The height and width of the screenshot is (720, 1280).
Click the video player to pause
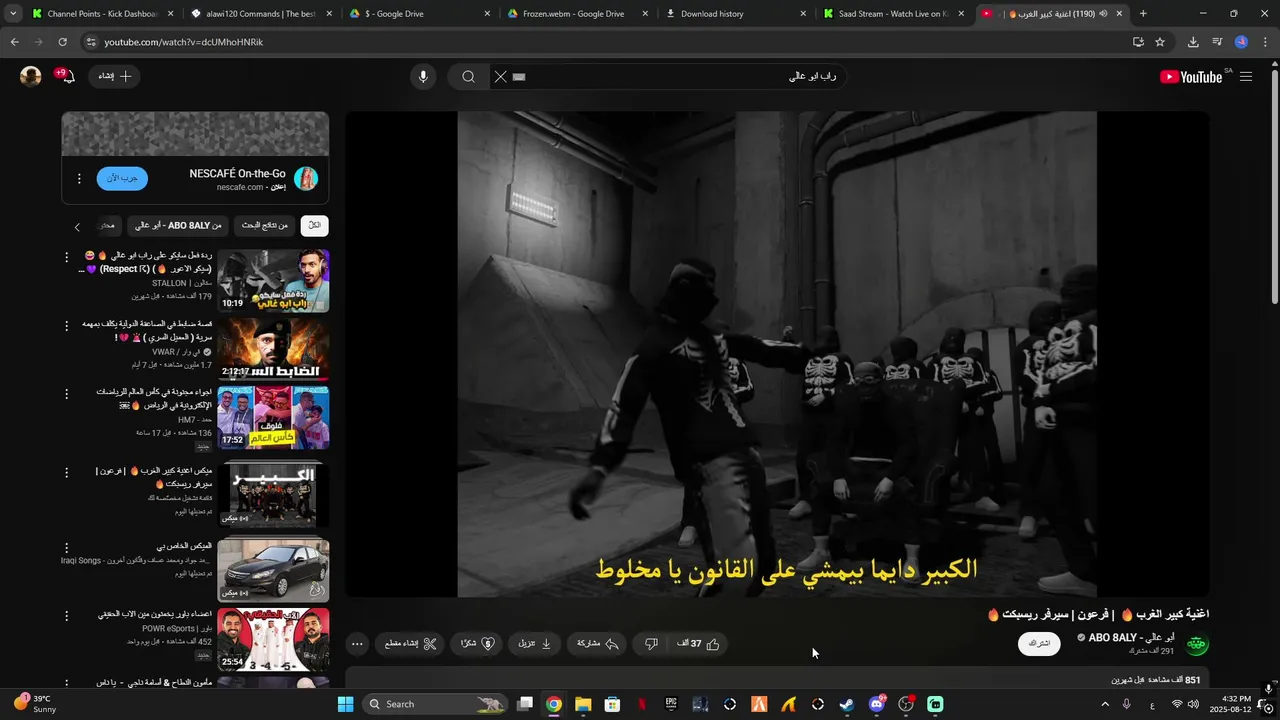[x=777, y=354]
